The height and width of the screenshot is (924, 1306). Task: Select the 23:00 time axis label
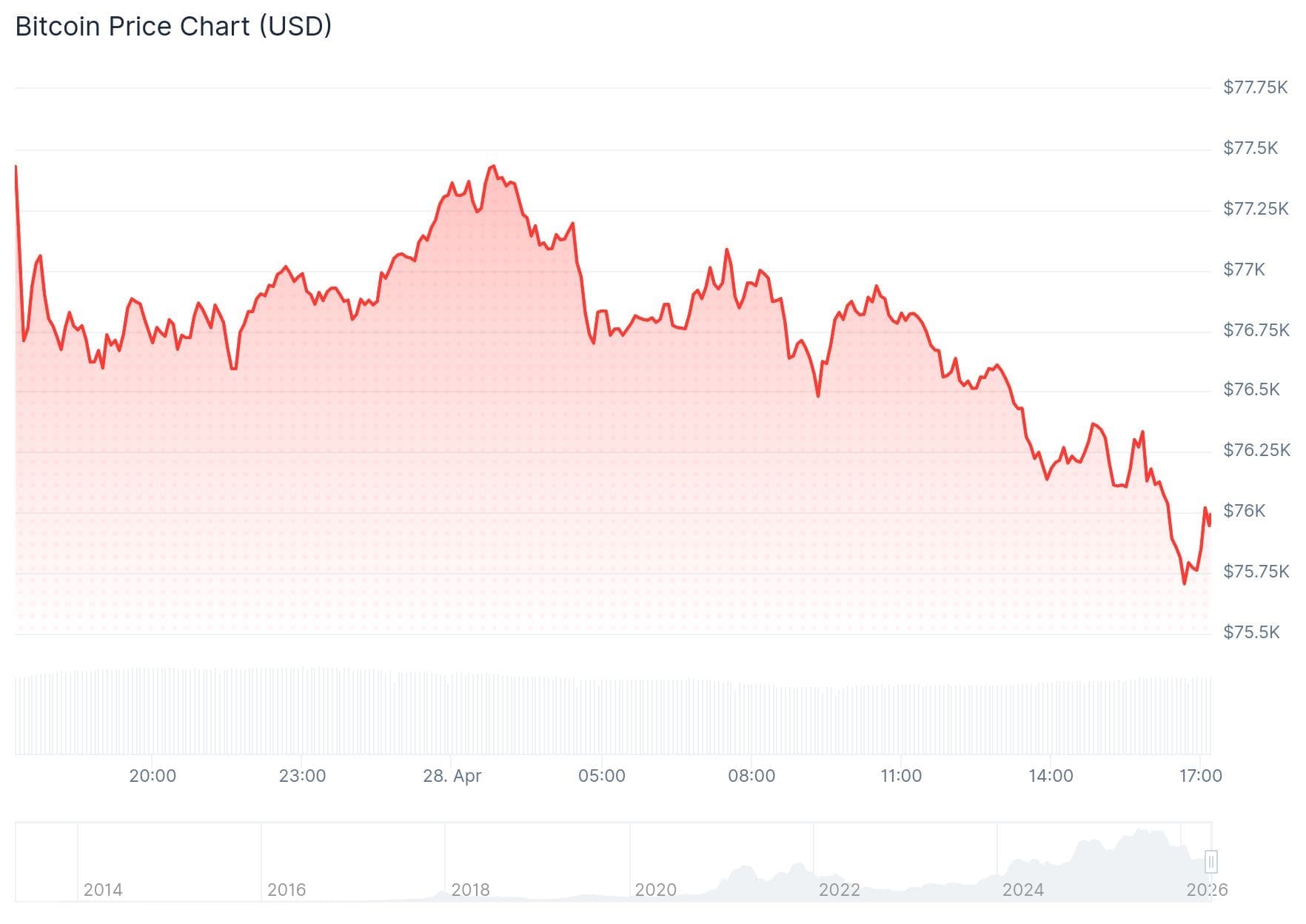click(302, 776)
